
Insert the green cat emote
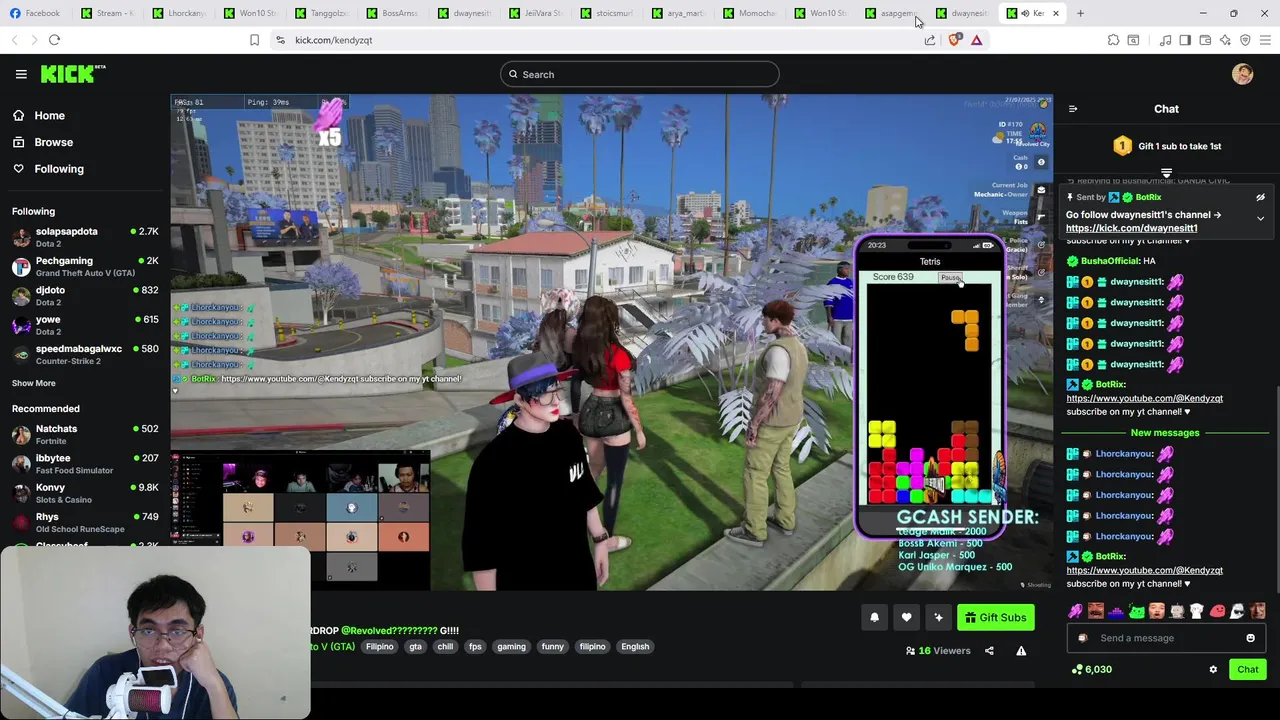pyautogui.click(x=1136, y=611)
